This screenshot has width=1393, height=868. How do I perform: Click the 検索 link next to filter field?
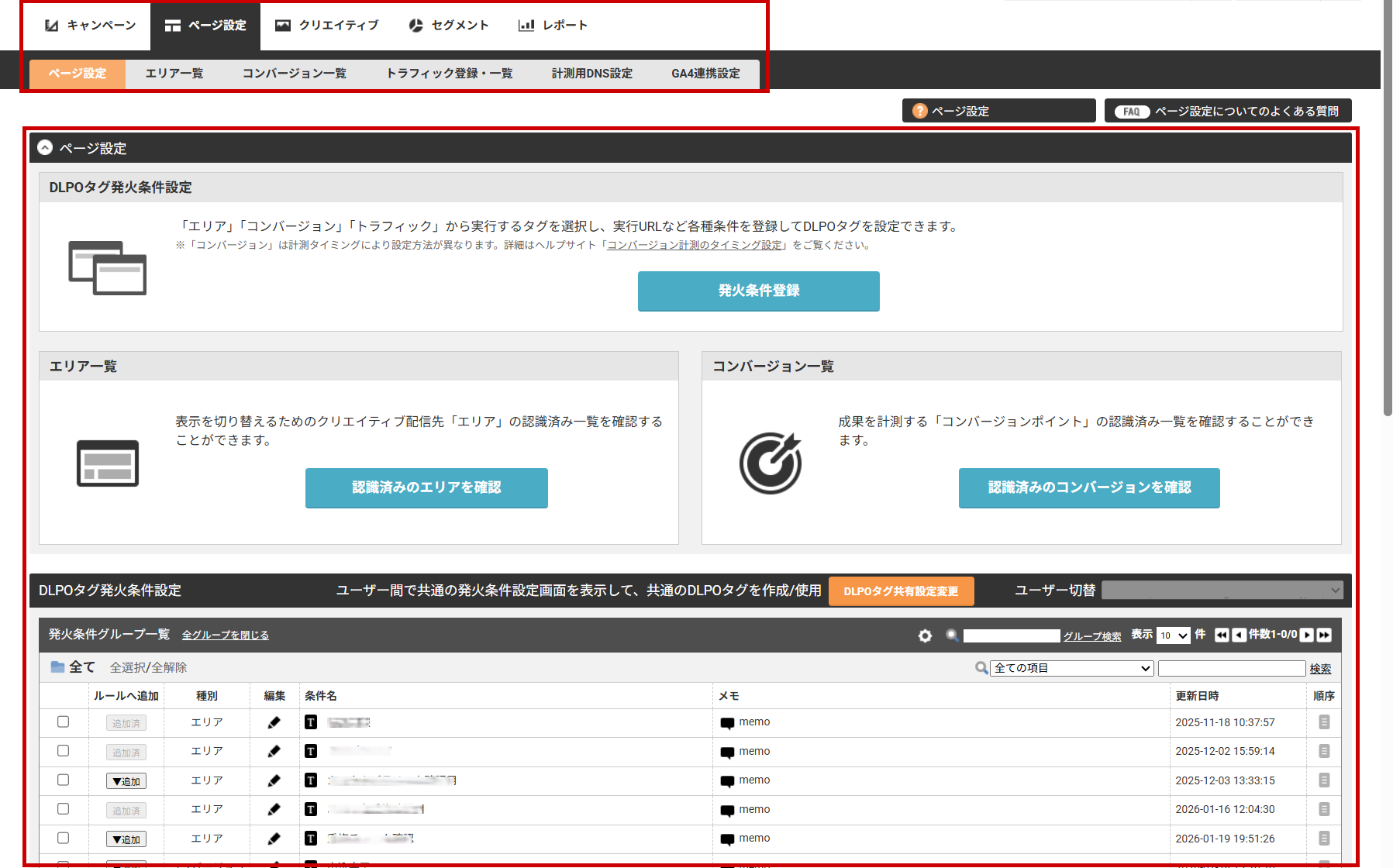coord(1320,669)
